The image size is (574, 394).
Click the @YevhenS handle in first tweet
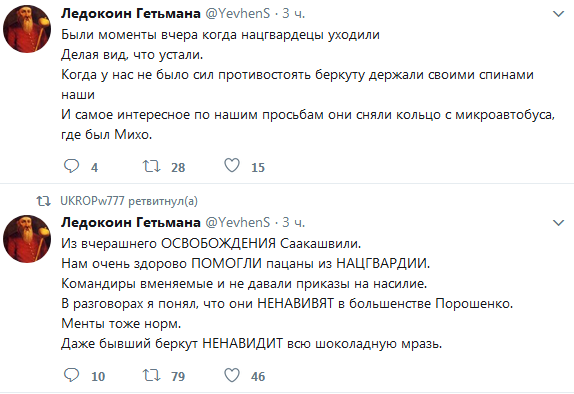point(237,14)
